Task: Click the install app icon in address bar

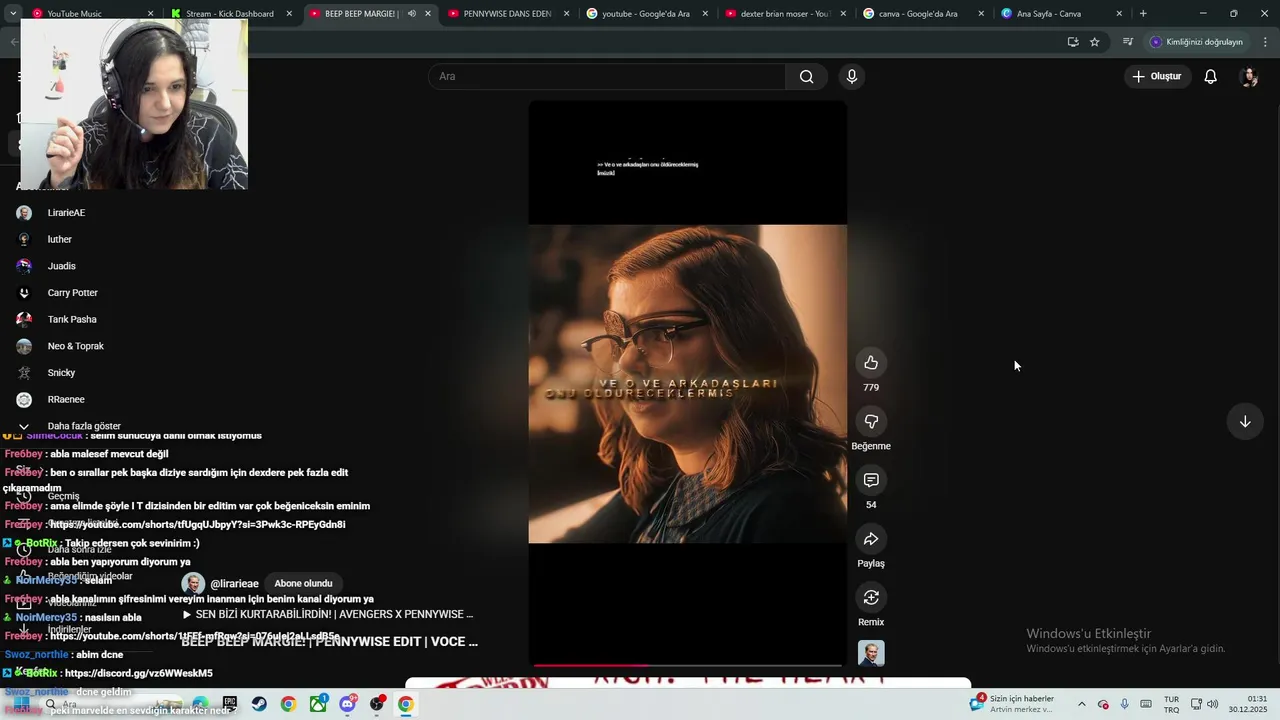Action: (1073, 42)
